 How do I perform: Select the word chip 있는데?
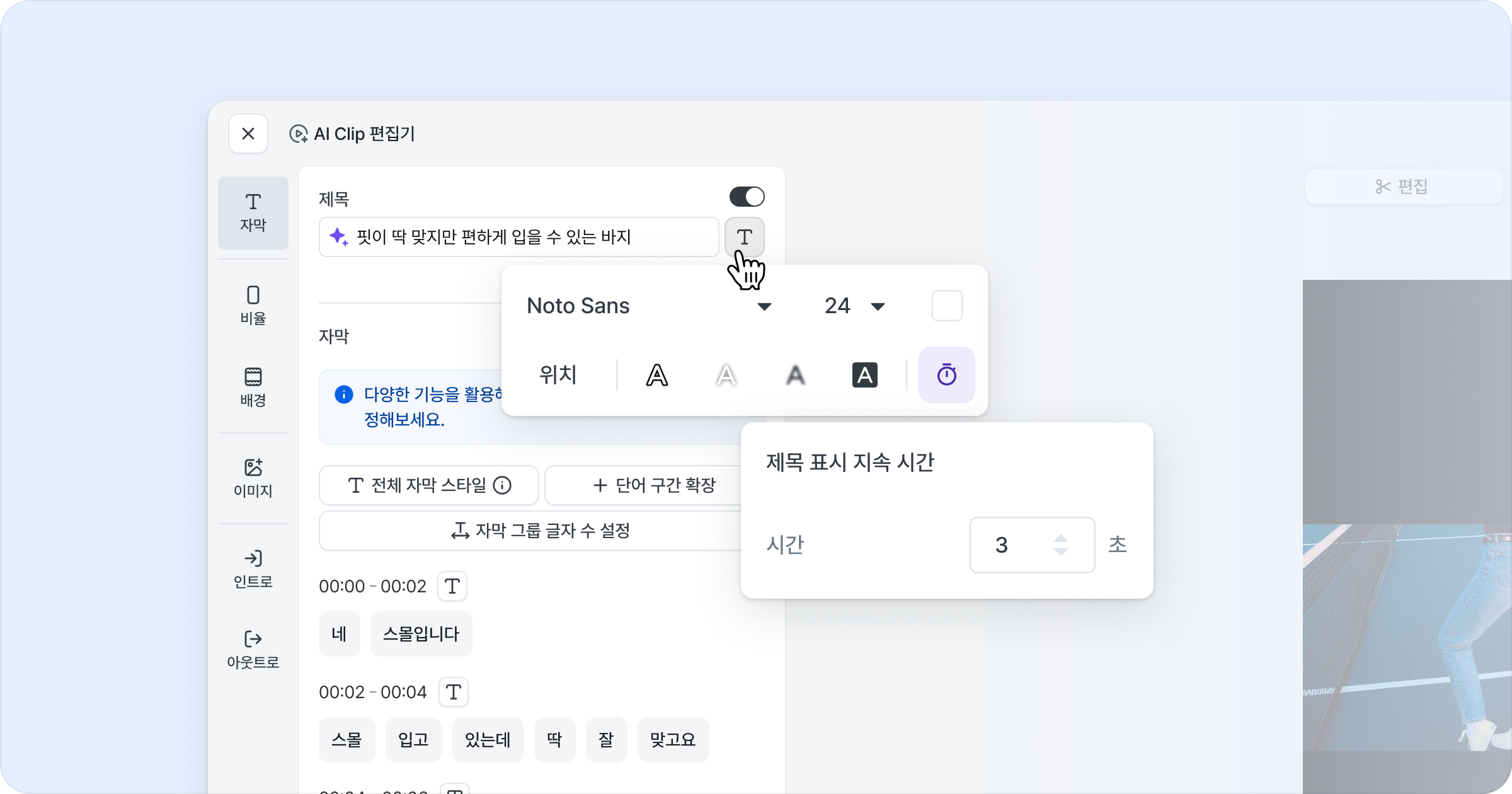[488, 740]
